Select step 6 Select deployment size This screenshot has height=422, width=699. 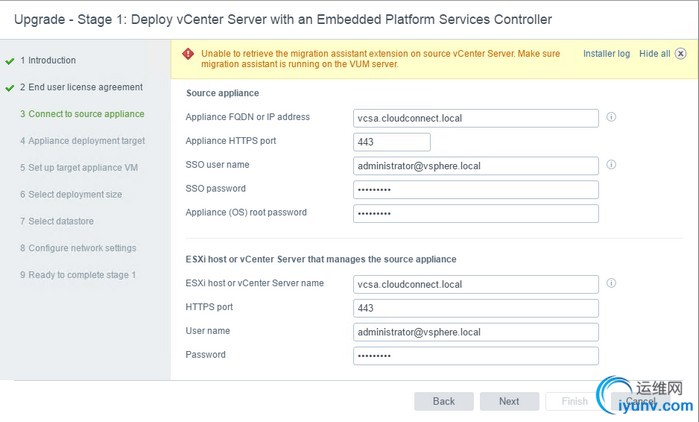pos(71,194)
